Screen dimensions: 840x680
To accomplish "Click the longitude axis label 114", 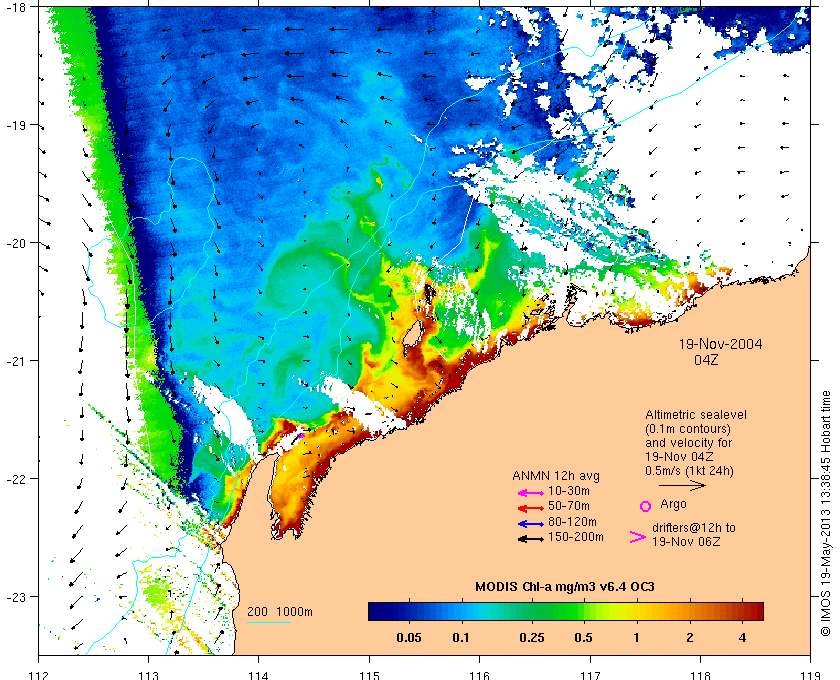I will 258,675.
